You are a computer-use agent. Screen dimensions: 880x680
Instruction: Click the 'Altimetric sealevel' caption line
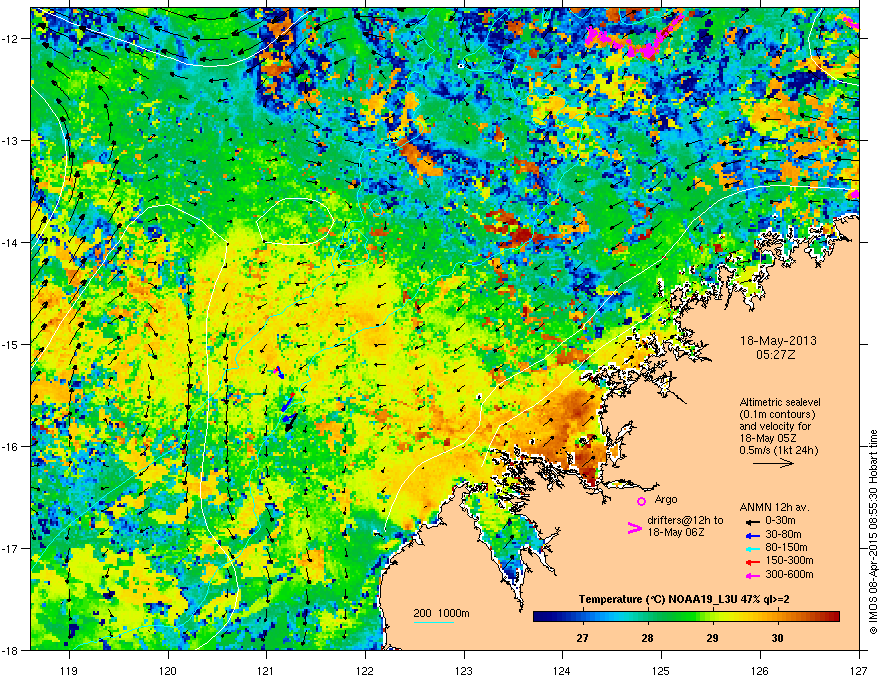(780, 402)
